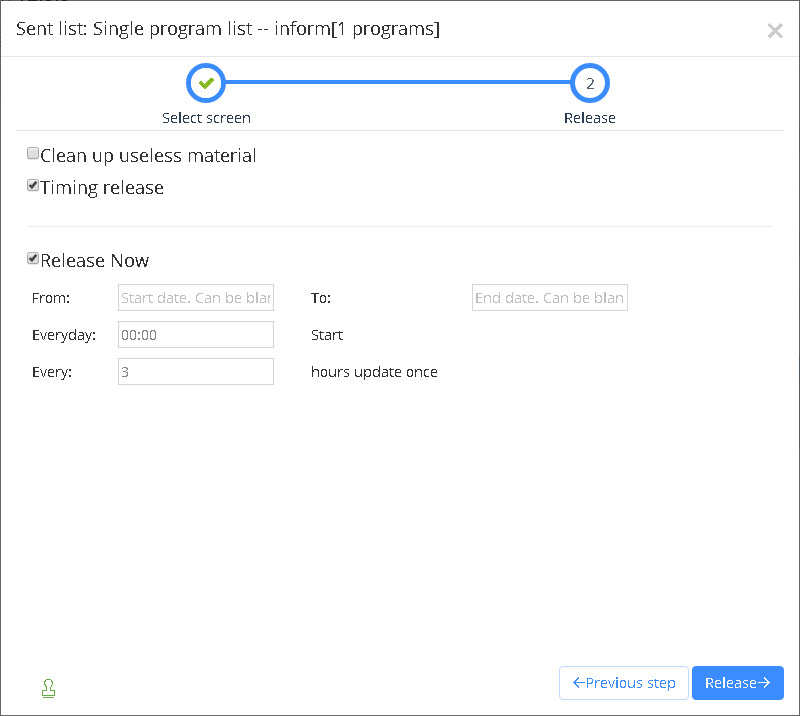Click the From start date field

[196, 298]
